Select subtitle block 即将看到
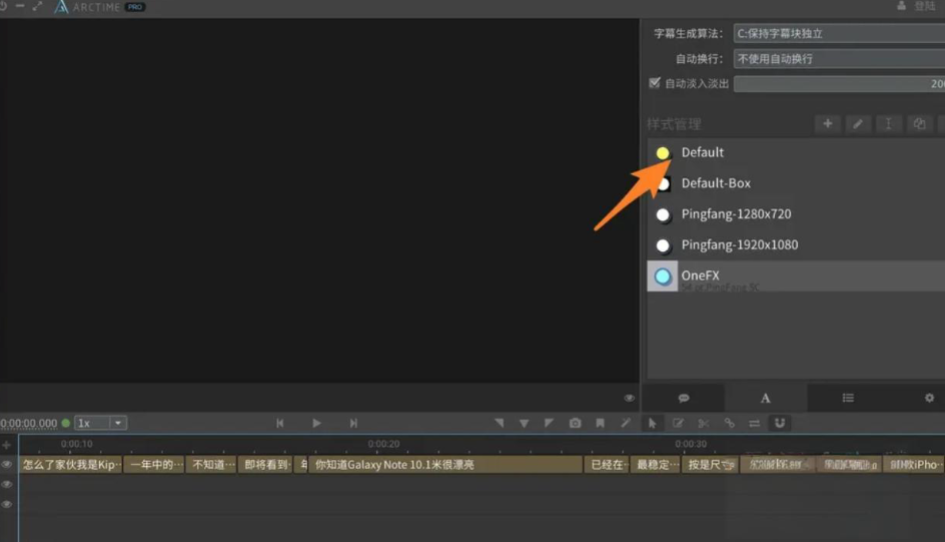945x542 pixels. point(265,464)
